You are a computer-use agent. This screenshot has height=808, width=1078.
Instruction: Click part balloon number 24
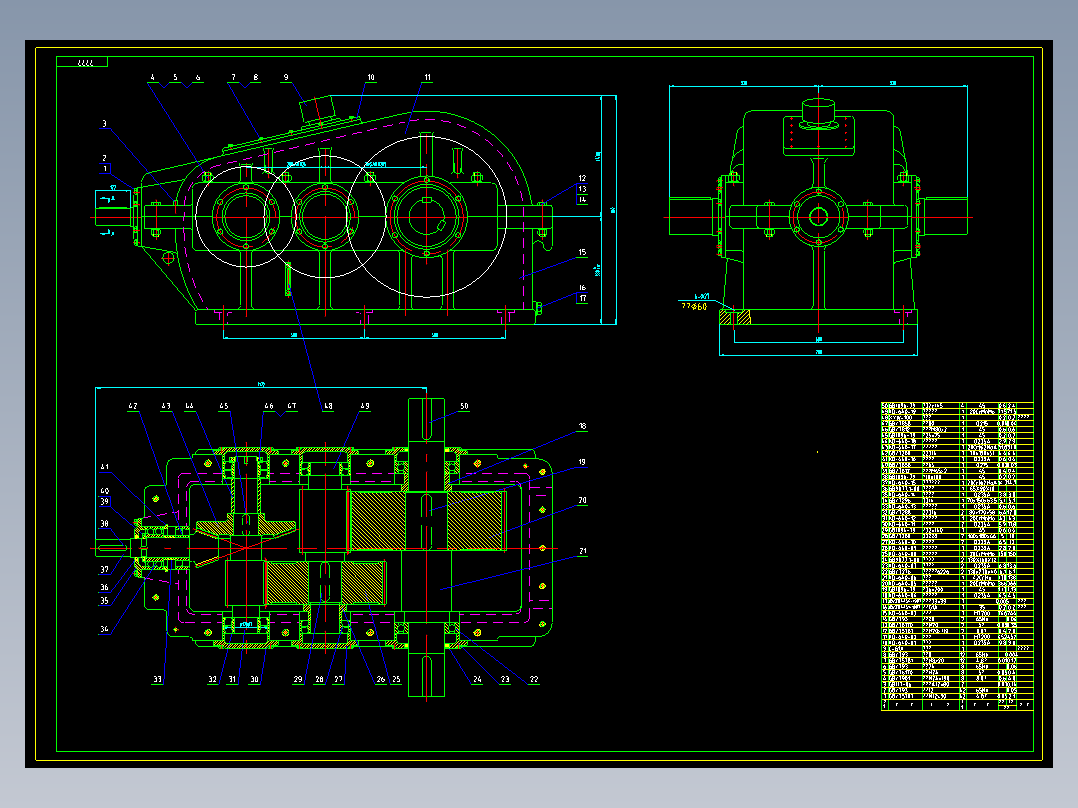477,679
